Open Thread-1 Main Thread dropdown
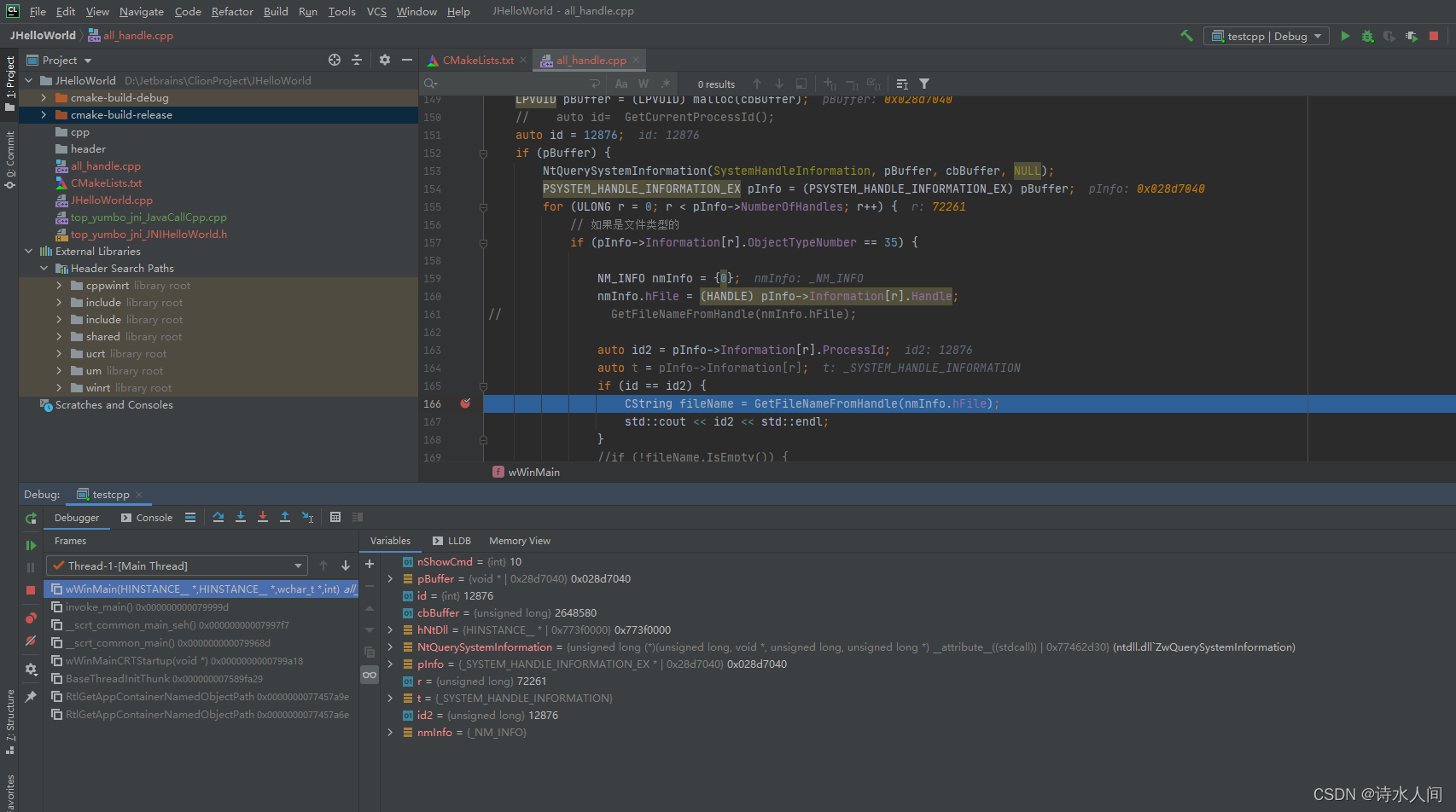This screenshot has width=1456, height=812. click(177, 565)
